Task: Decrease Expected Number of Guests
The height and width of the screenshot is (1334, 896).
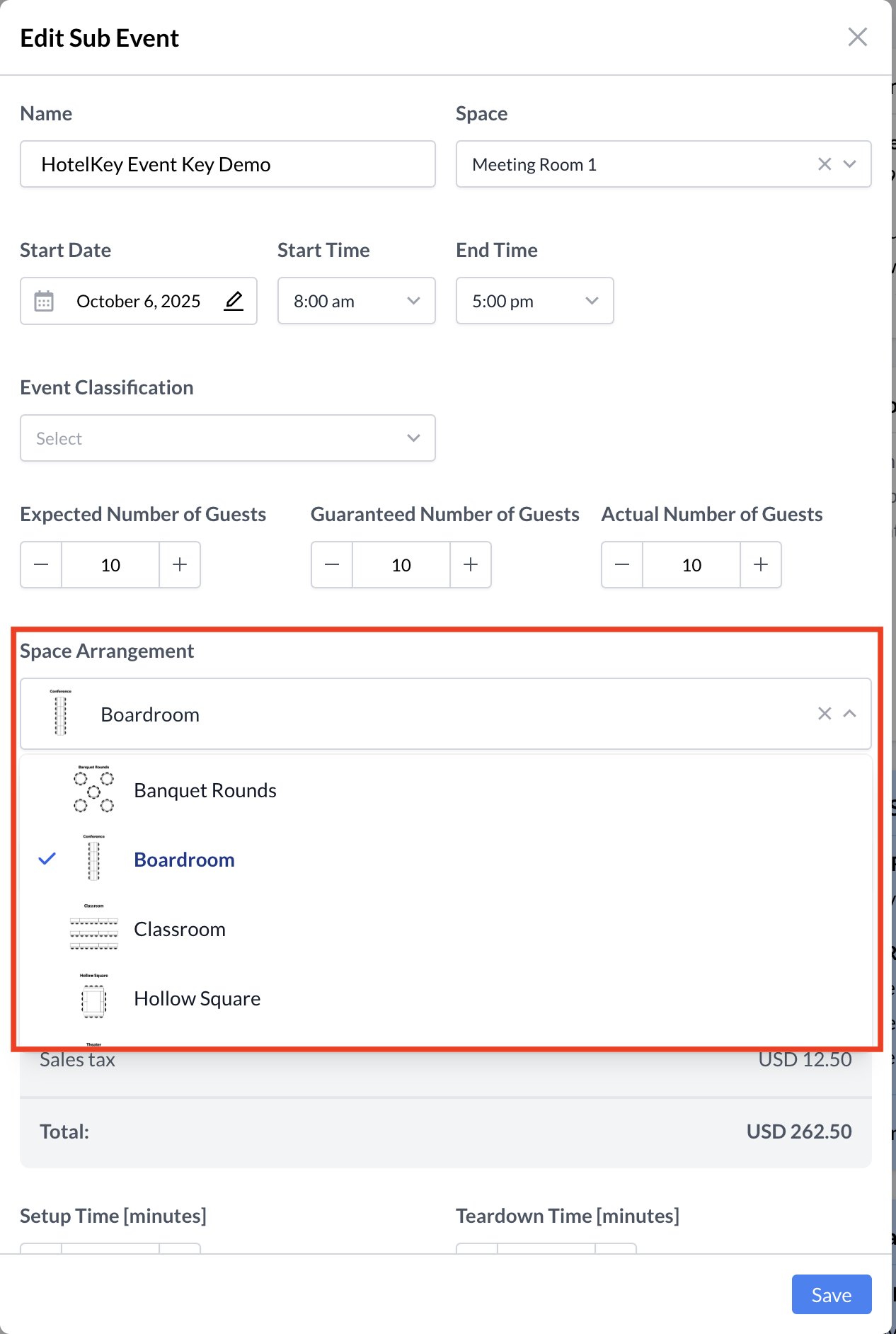Action: (41, 565)
